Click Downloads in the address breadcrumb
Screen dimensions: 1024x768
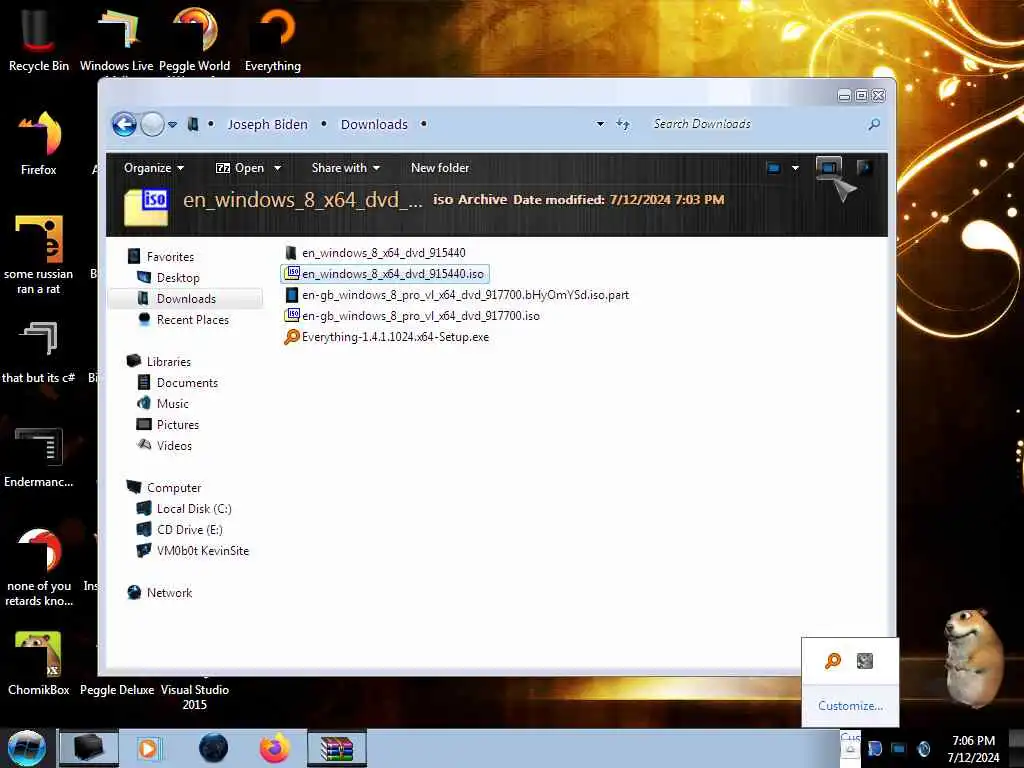374,124
